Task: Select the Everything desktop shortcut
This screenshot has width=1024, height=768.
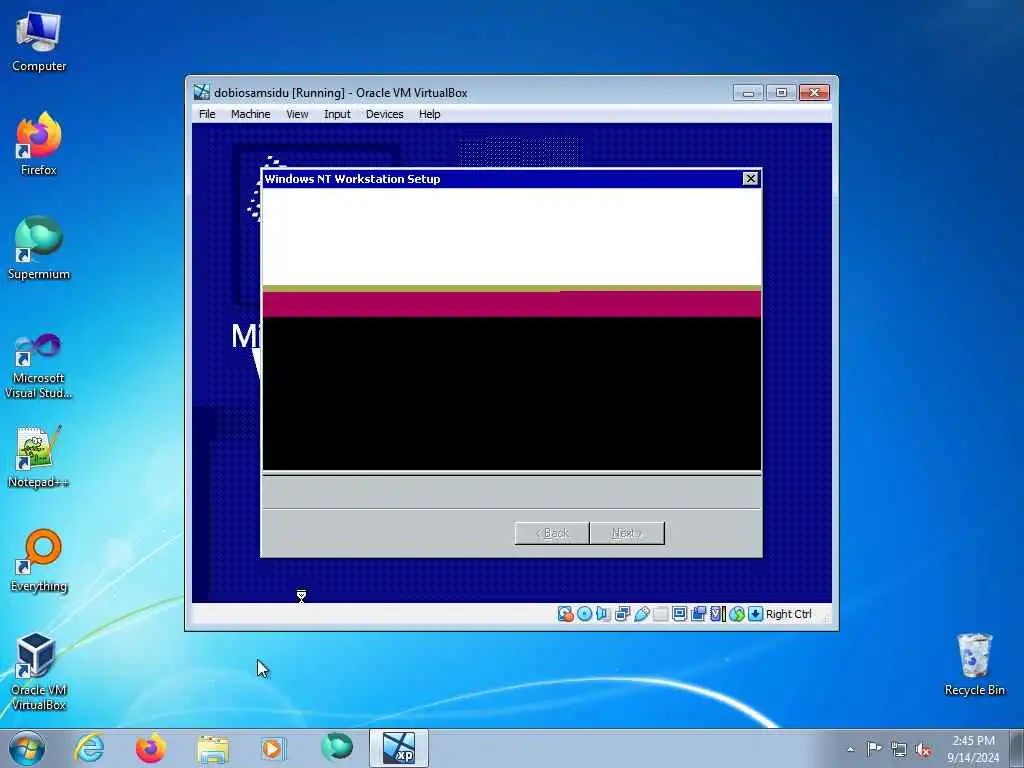Action: [x=39, y=560]
